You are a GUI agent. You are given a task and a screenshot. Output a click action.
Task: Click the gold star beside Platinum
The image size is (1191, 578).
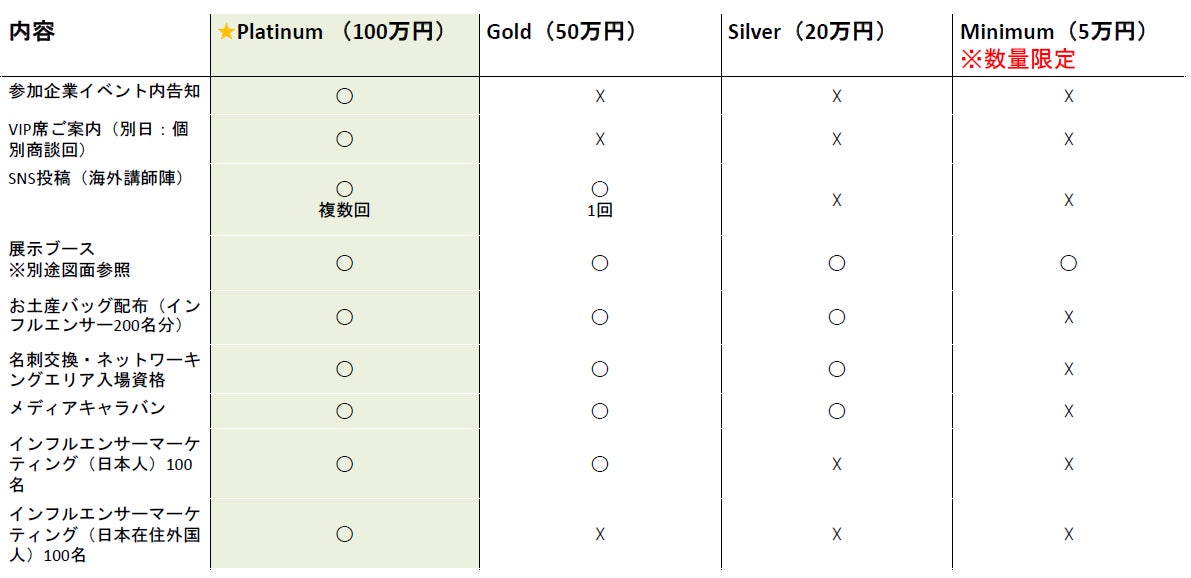click(x=226, y=32)
